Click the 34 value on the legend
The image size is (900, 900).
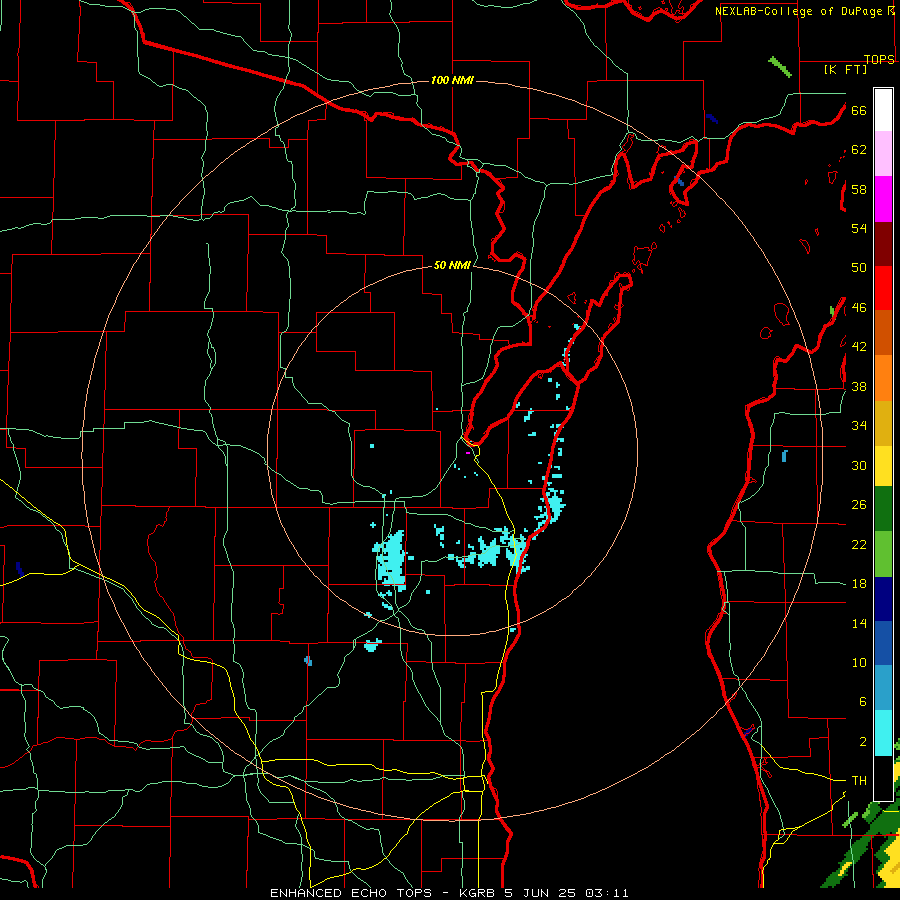859,426
